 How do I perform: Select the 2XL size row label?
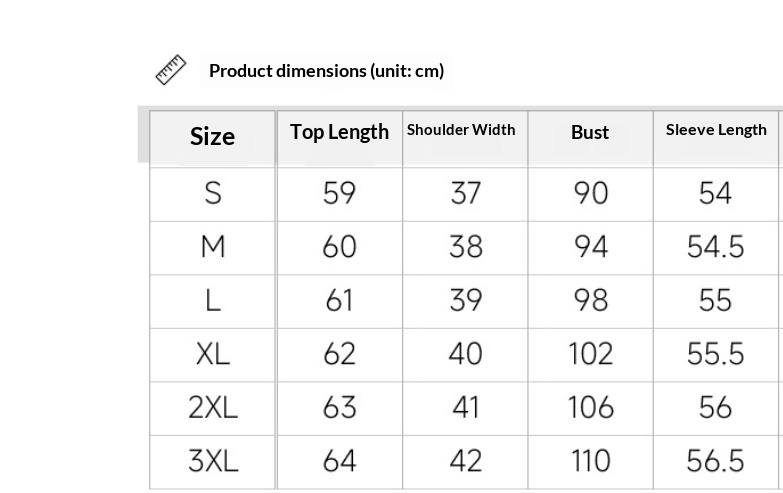coord(212,407)
